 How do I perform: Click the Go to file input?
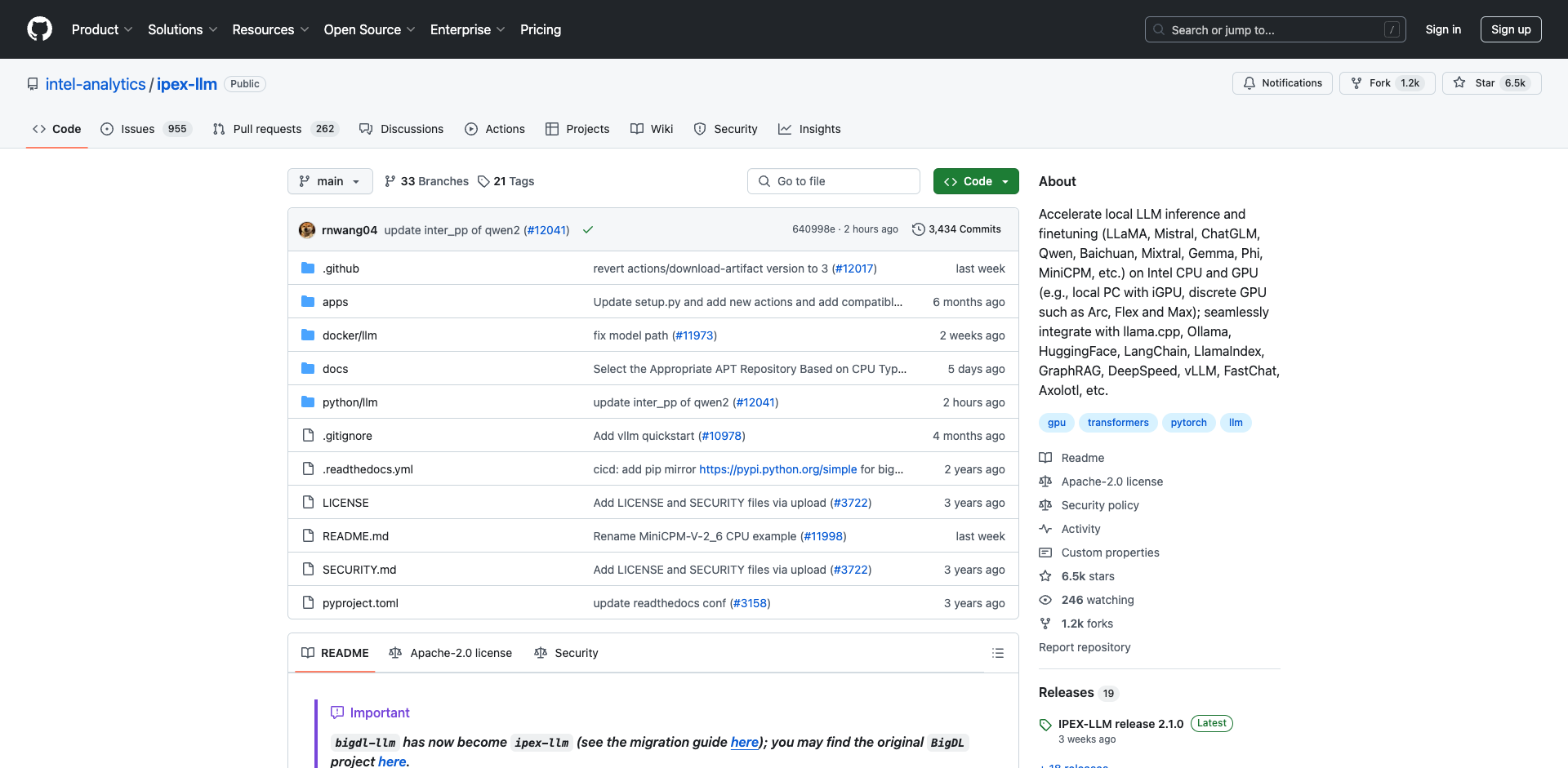pos(834,181)
